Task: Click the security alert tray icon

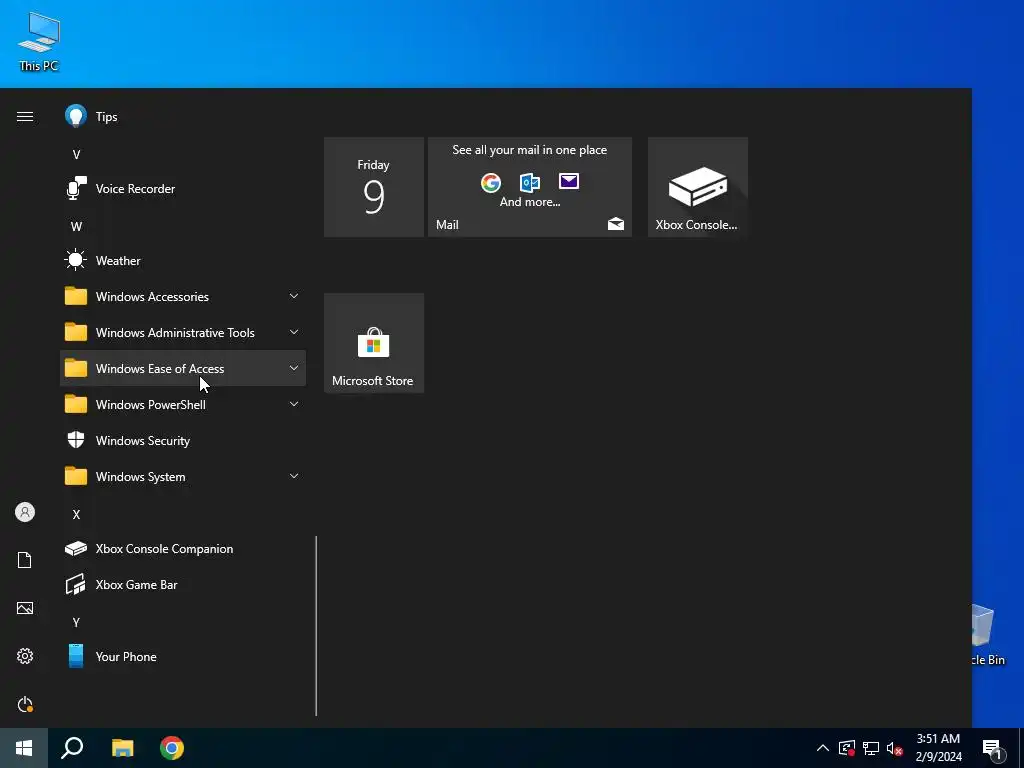Action: tap(847, 748)
